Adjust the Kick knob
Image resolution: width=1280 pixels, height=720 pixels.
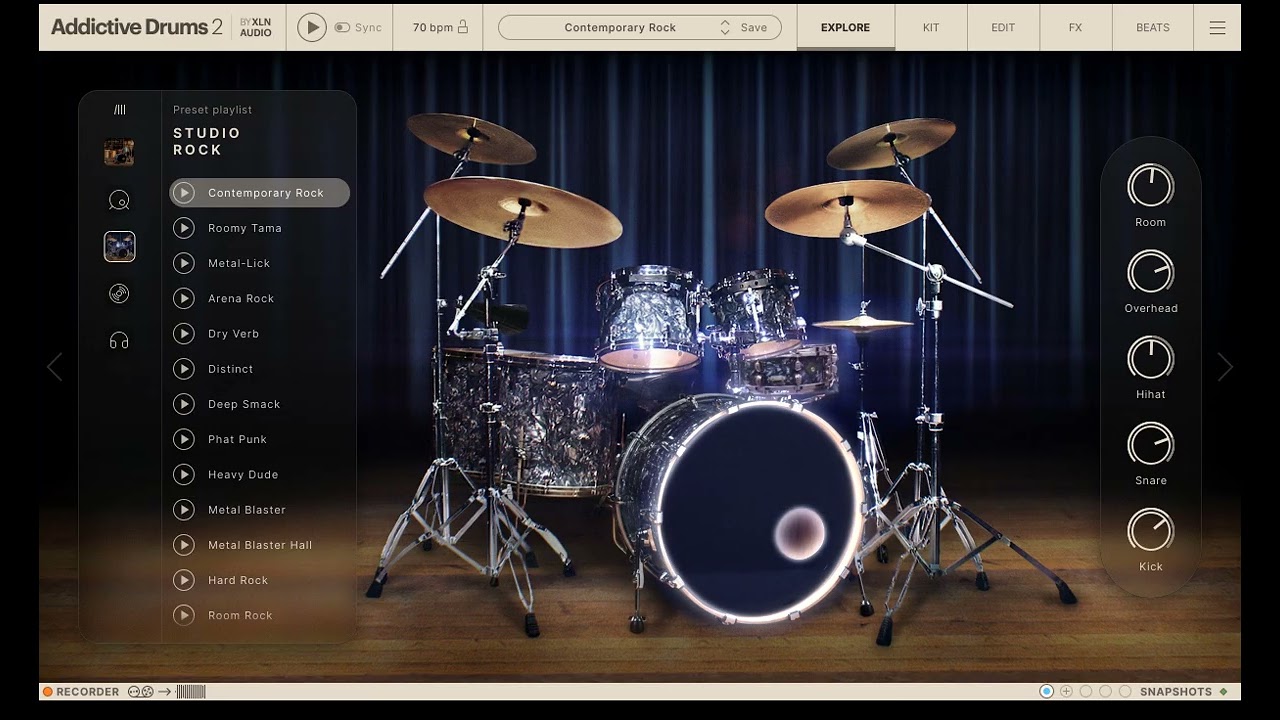1151,530
